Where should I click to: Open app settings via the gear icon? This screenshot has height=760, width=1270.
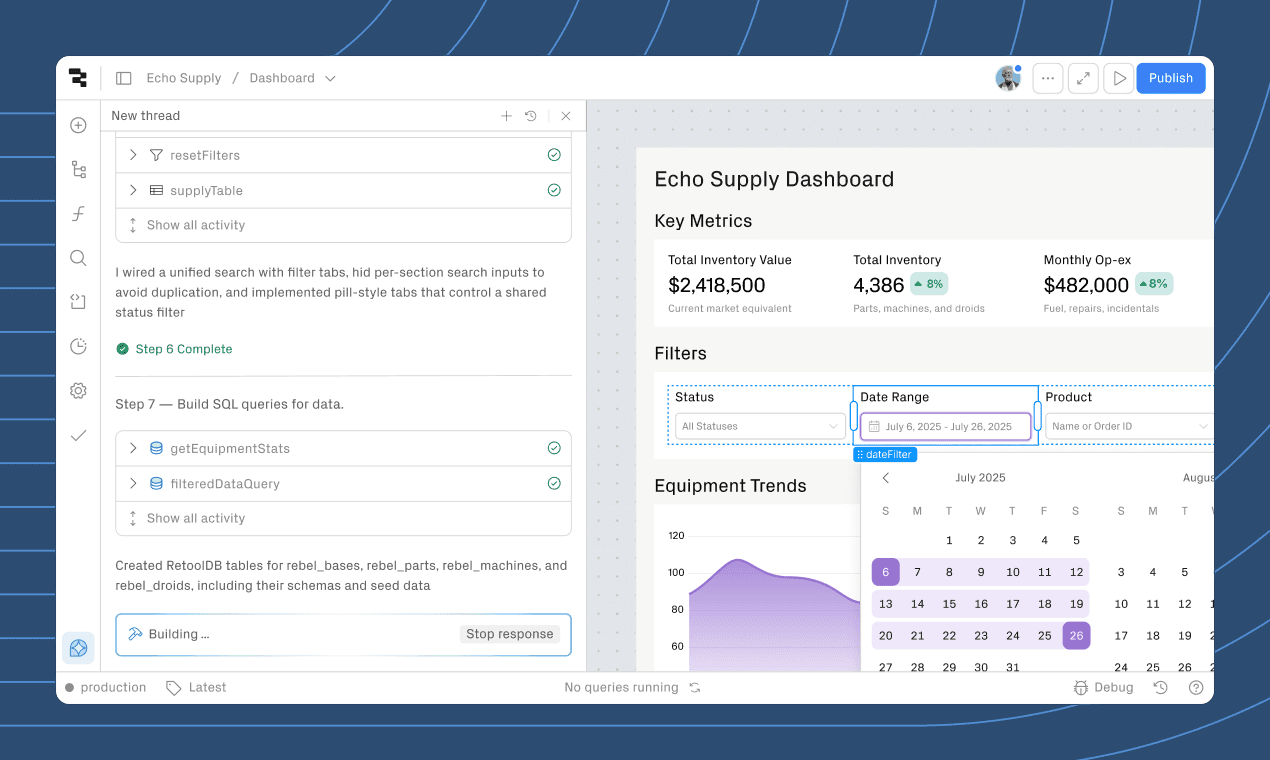[x=78, y=390]
